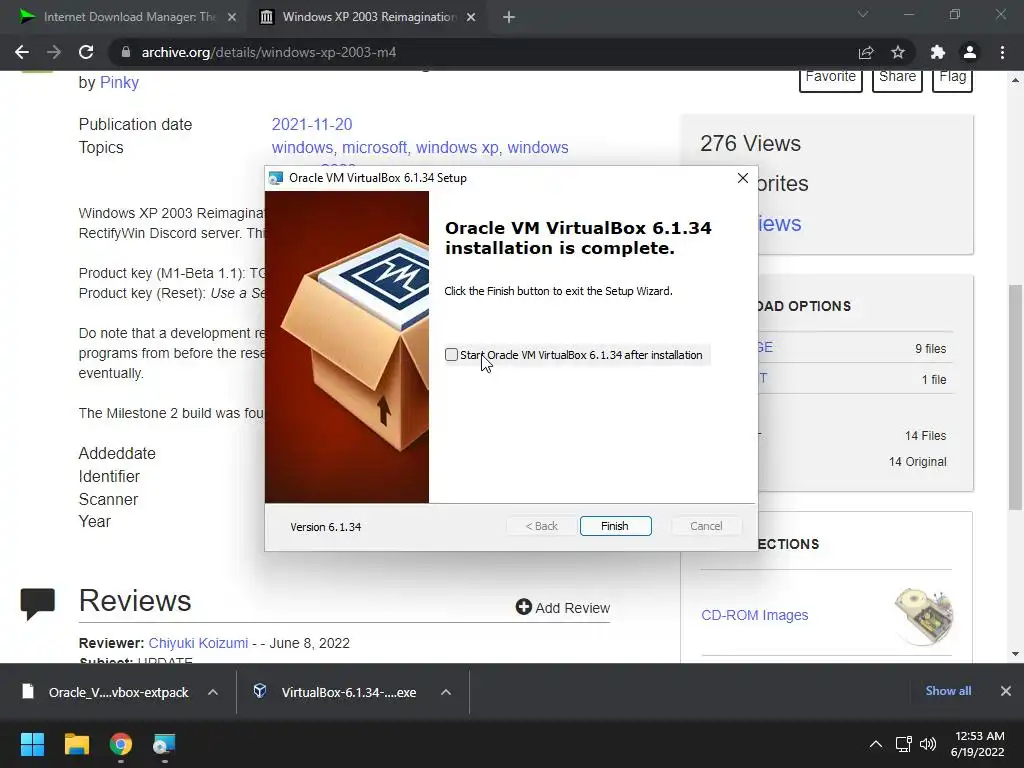Click the forward navigation arrow in Chrome

pyautogui.click(x=54, y=52)
